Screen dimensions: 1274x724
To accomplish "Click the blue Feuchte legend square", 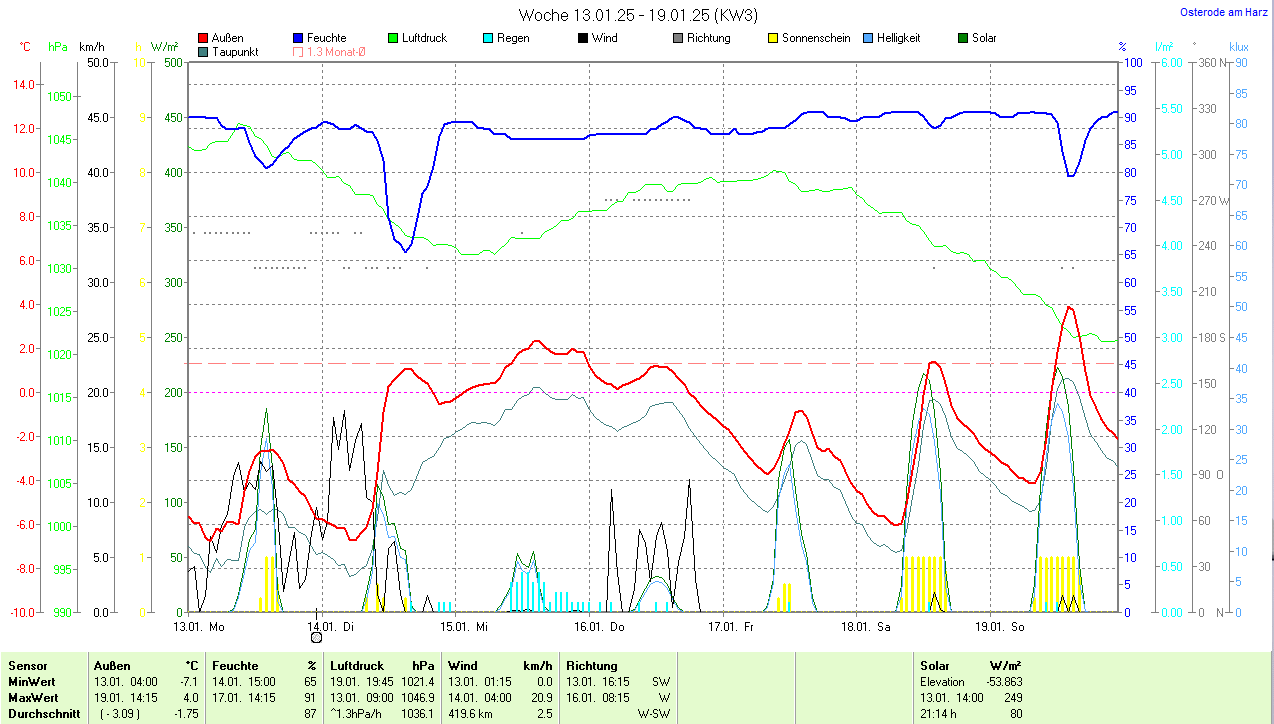I will click(x=299, y=38).
